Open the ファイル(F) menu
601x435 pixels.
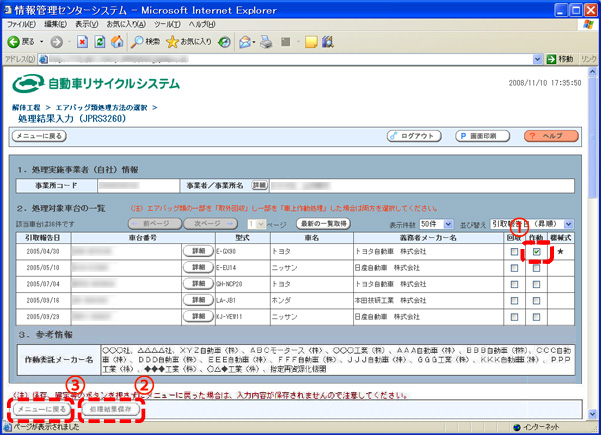[x=21, y=24]
